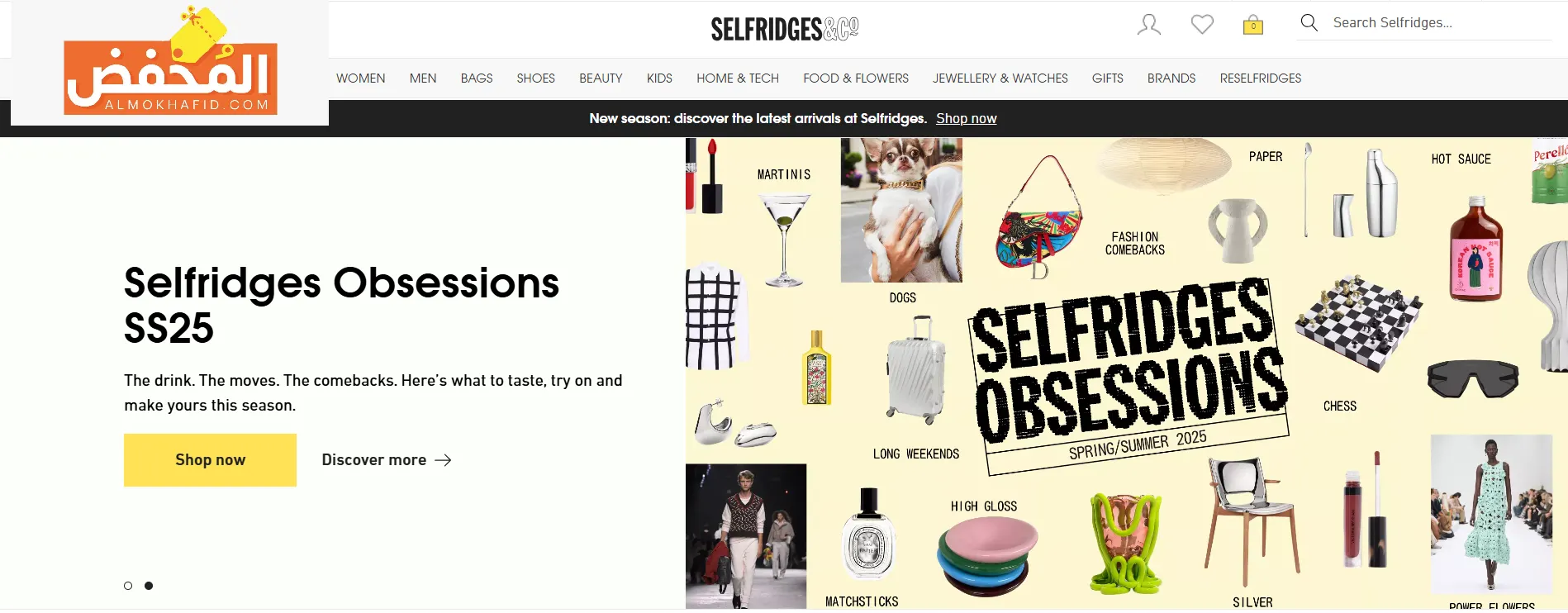Open the BRANDS menu
Screen dimensions: 1568x613
[x=1171, y=78]
